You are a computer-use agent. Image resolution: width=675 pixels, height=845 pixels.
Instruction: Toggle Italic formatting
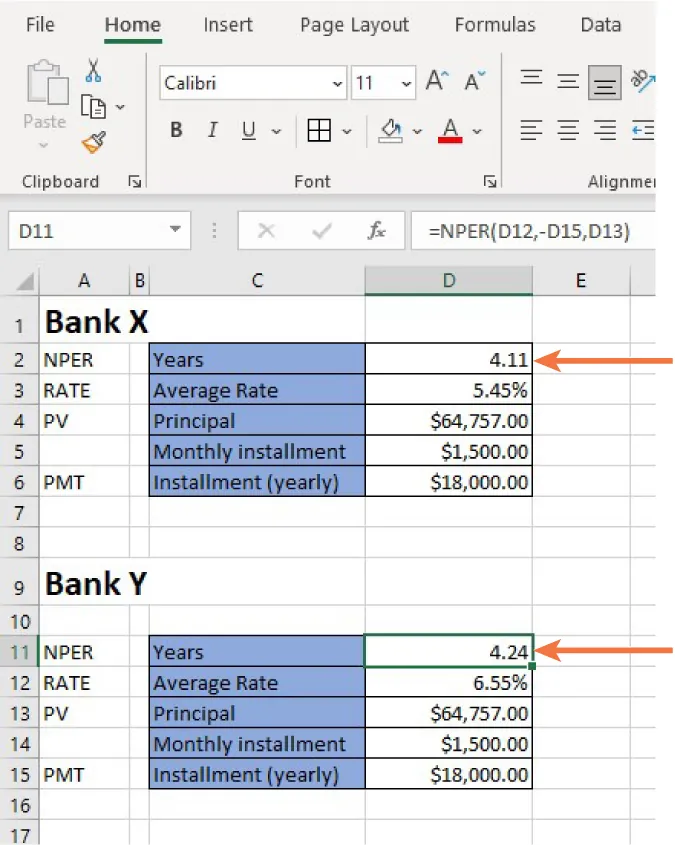tap(212, 131)
